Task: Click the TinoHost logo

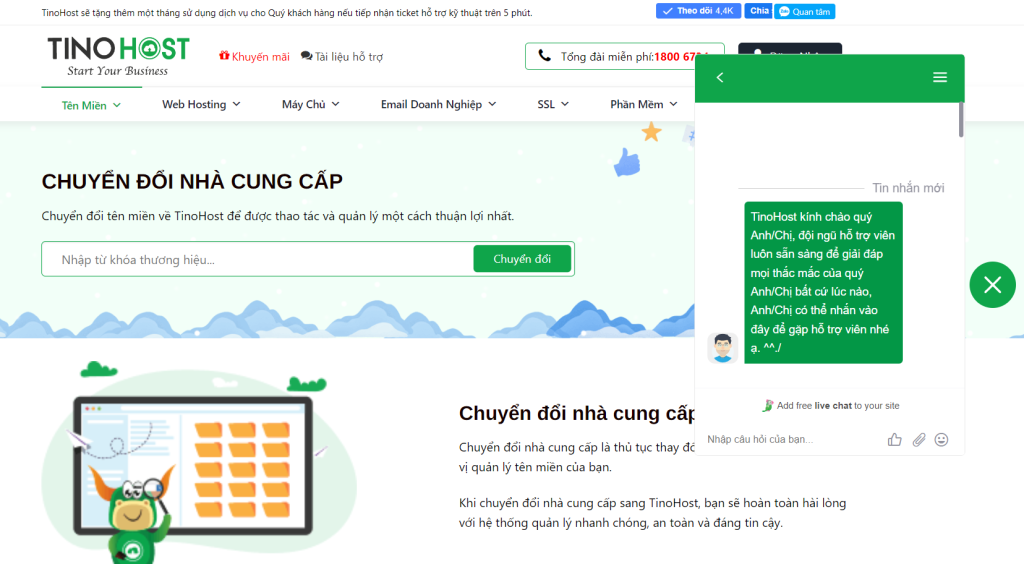Action: point(118,57)
